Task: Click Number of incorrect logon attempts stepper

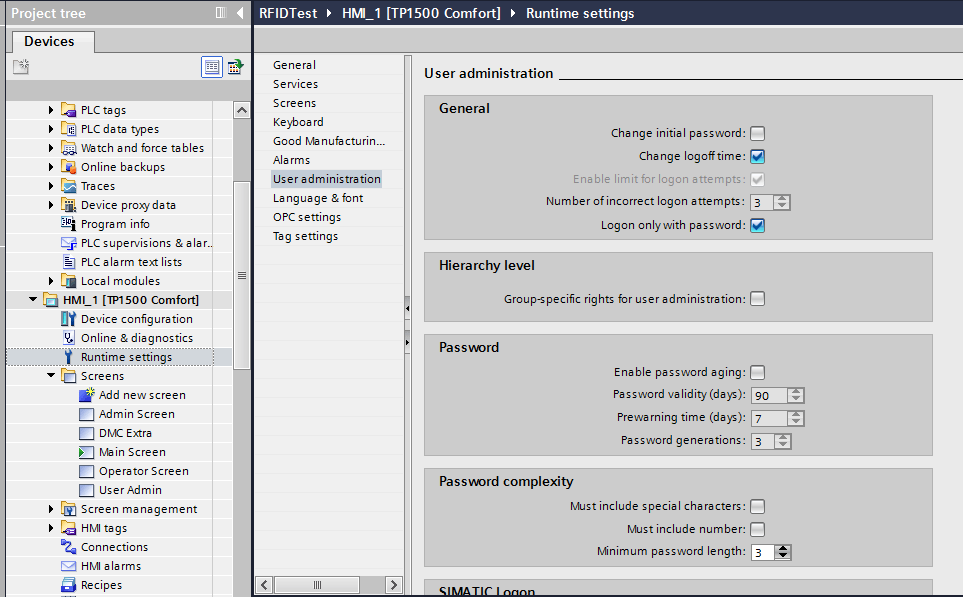Action: 782,203
